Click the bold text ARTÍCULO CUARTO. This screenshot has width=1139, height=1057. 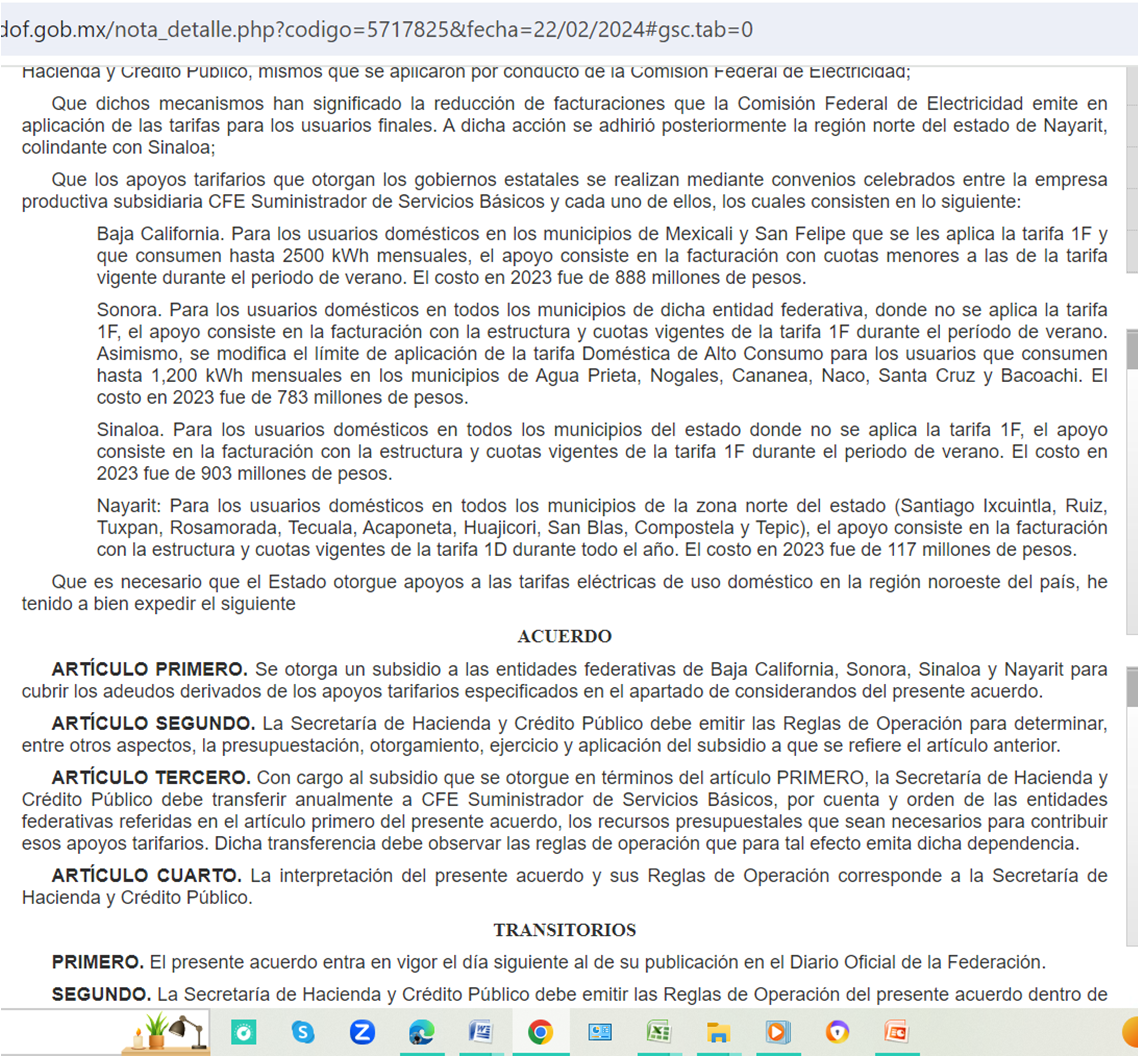(147, 875)
